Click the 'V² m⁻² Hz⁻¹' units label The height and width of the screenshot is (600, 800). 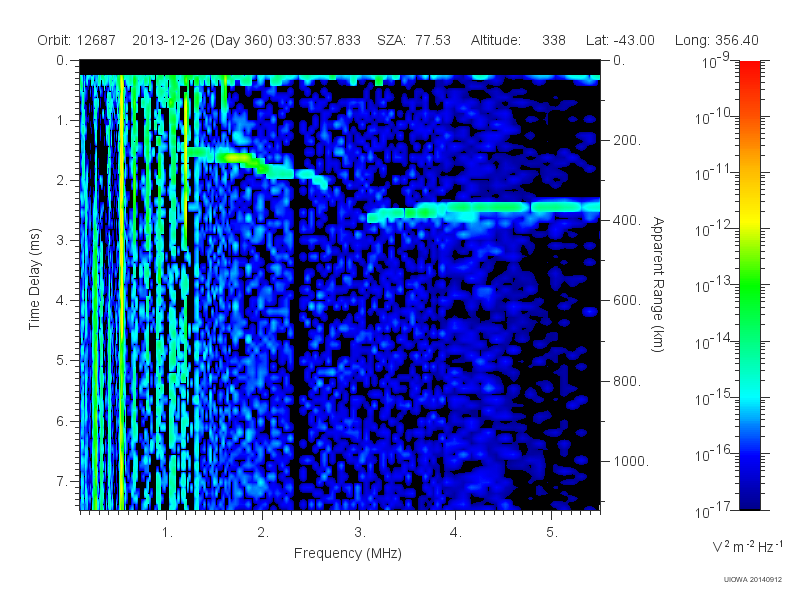[x=747, y=546]
